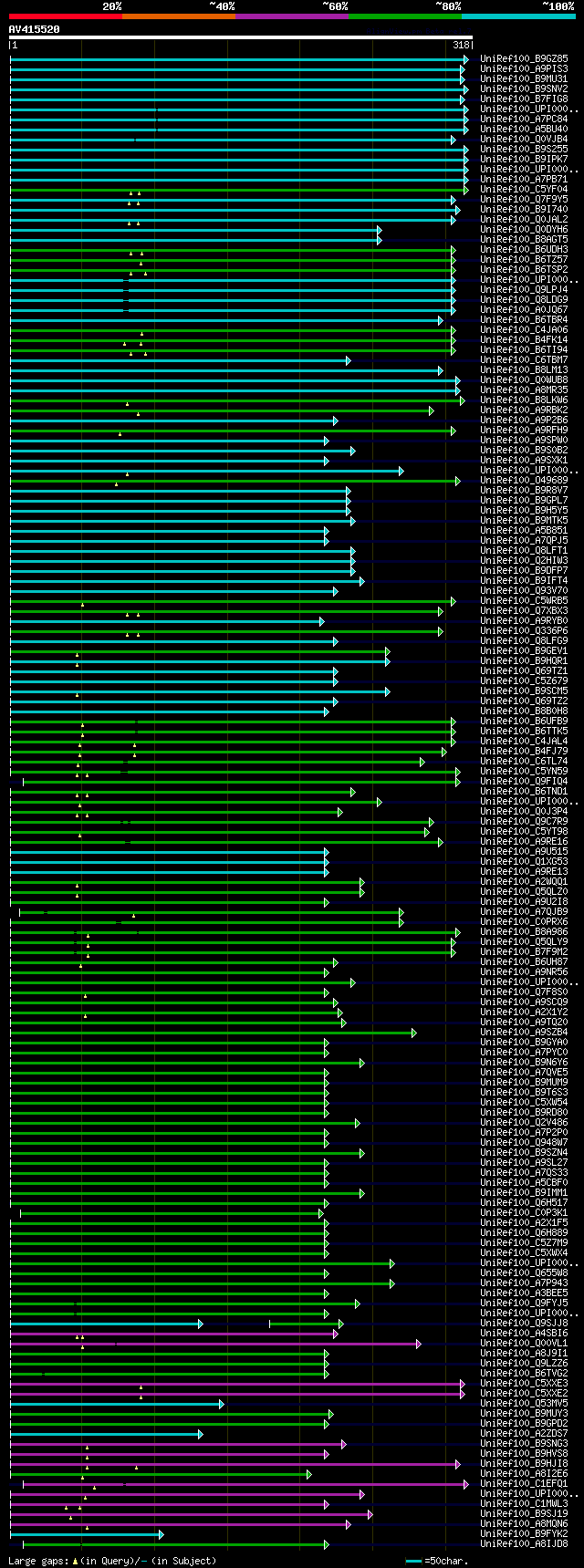584x1568 pixels.
Task: Select the UniRef100_B9IPK7 label
Action: [x=524, y=159]
